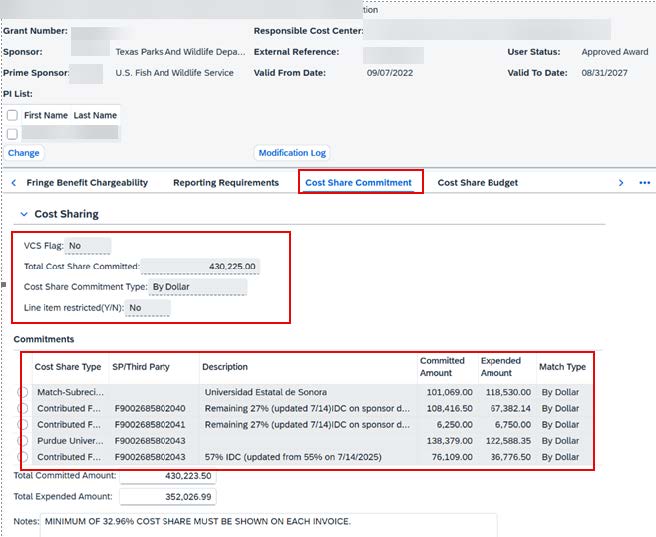The height and width of the screenshot is (537, 656).
Task: Click the Expended Amount column header
Action: point(501,367)
